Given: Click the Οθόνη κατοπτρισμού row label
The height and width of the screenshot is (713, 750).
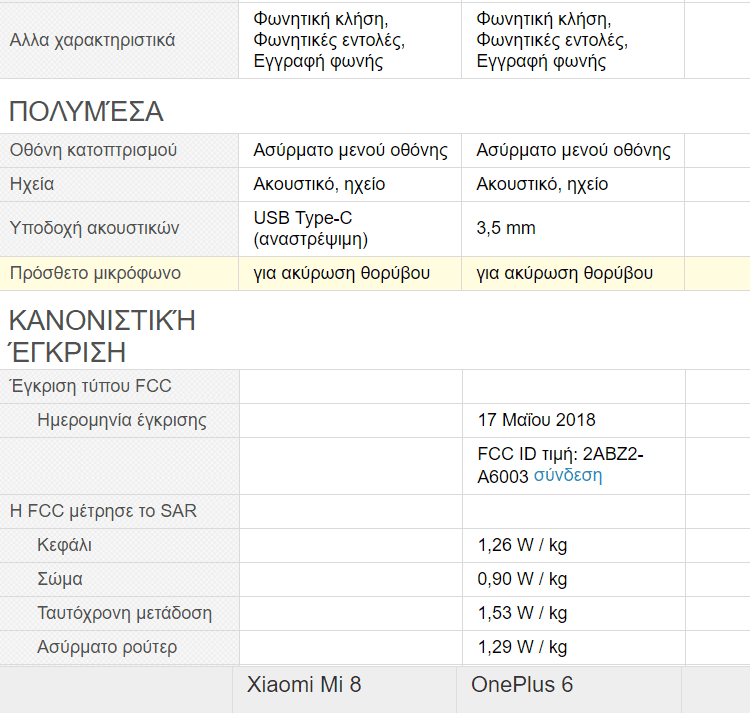Looking at the screenshot, I should pos(93,151).
